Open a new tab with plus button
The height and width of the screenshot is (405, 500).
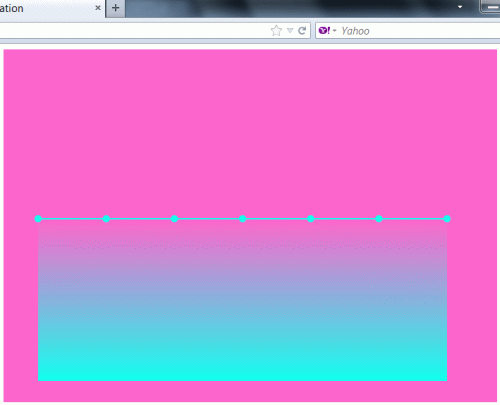pyautogui.click(x=115, y=8)
